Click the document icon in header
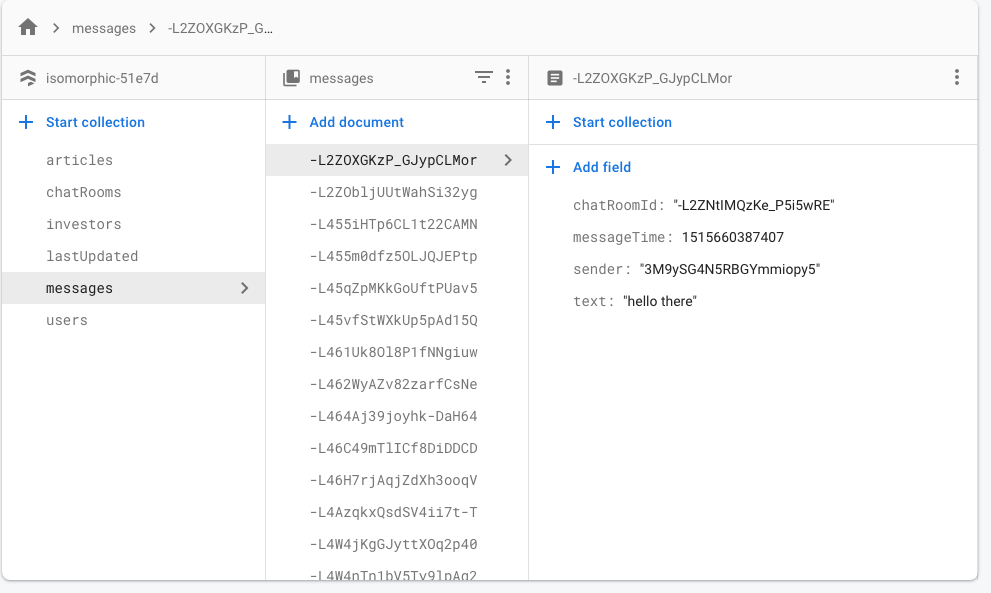The height and width of the screenshot is (593, 991). (x=555, y=78)
